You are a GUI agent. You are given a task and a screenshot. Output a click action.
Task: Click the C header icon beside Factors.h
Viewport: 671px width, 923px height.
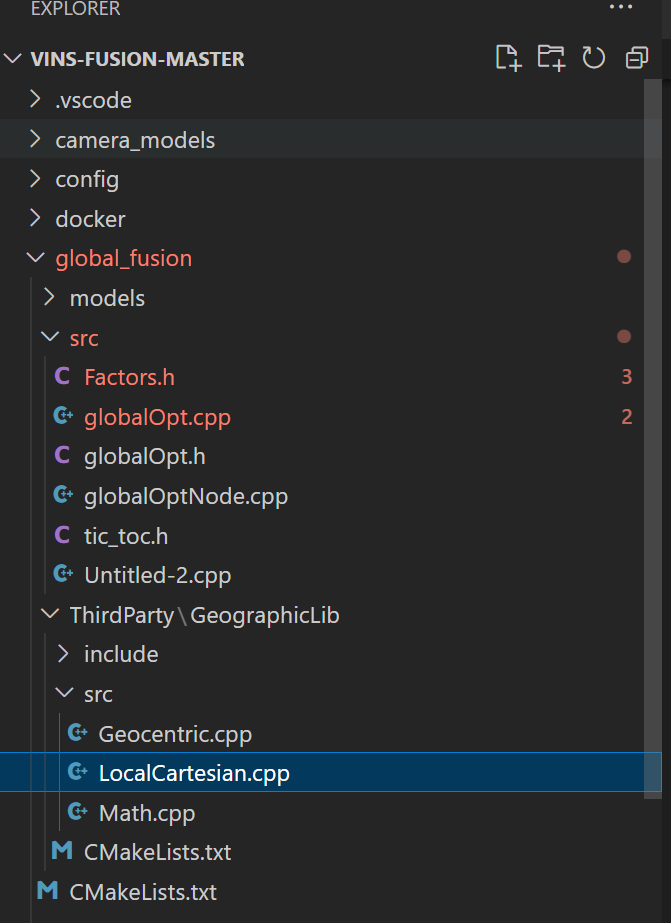click(63, 377)
